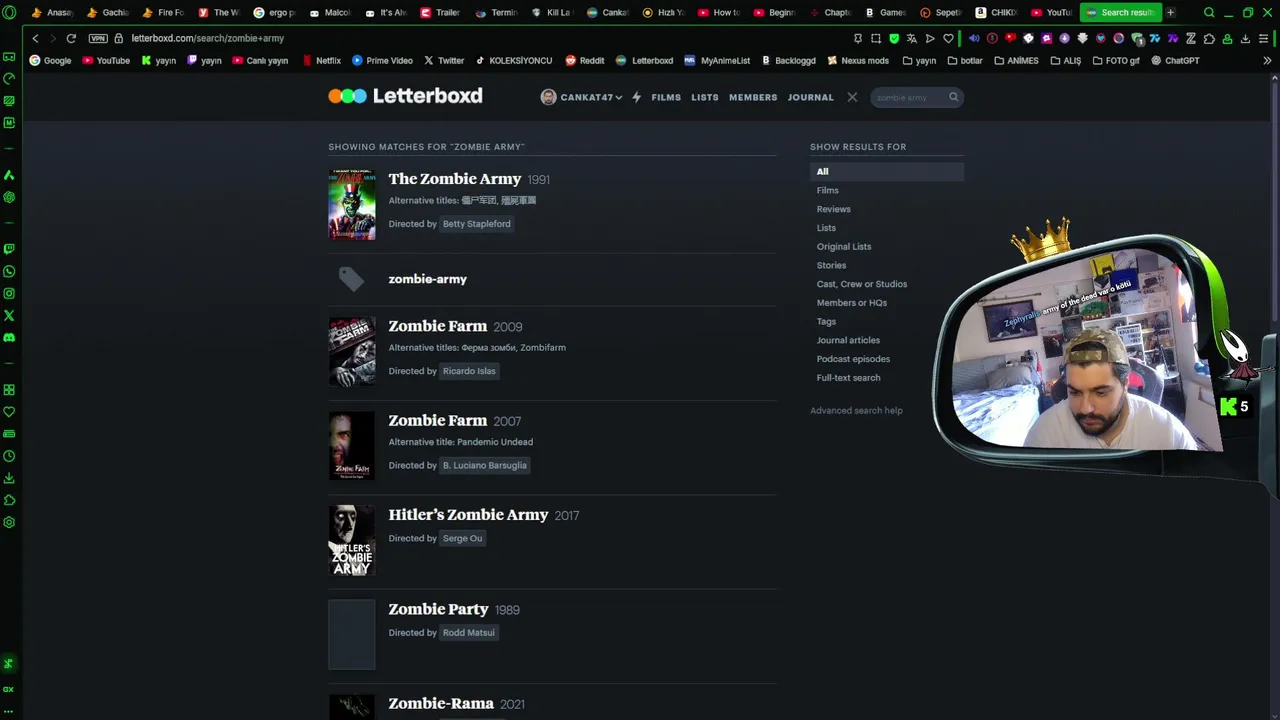Open Instagram in the Opera sidebar
The image size is (1280, 720).
tap(9, 293)
